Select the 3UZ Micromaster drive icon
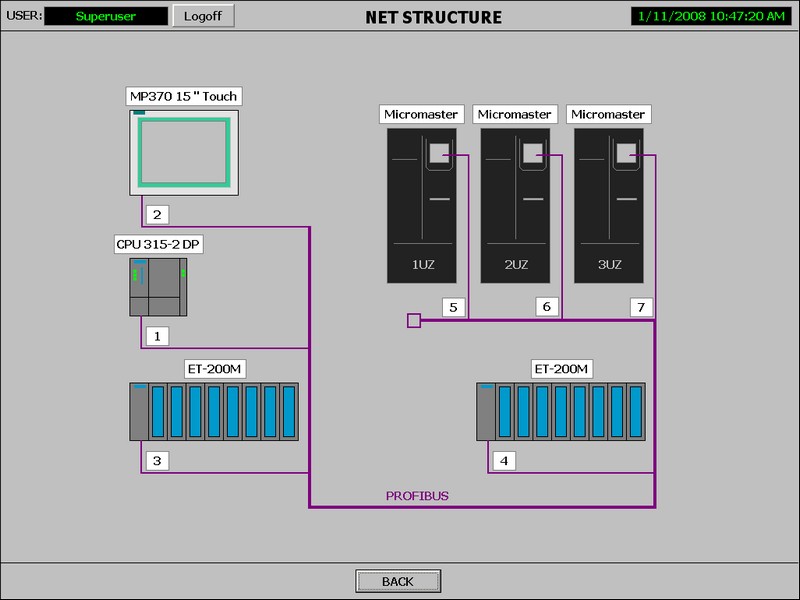 [x=609, y=206]
